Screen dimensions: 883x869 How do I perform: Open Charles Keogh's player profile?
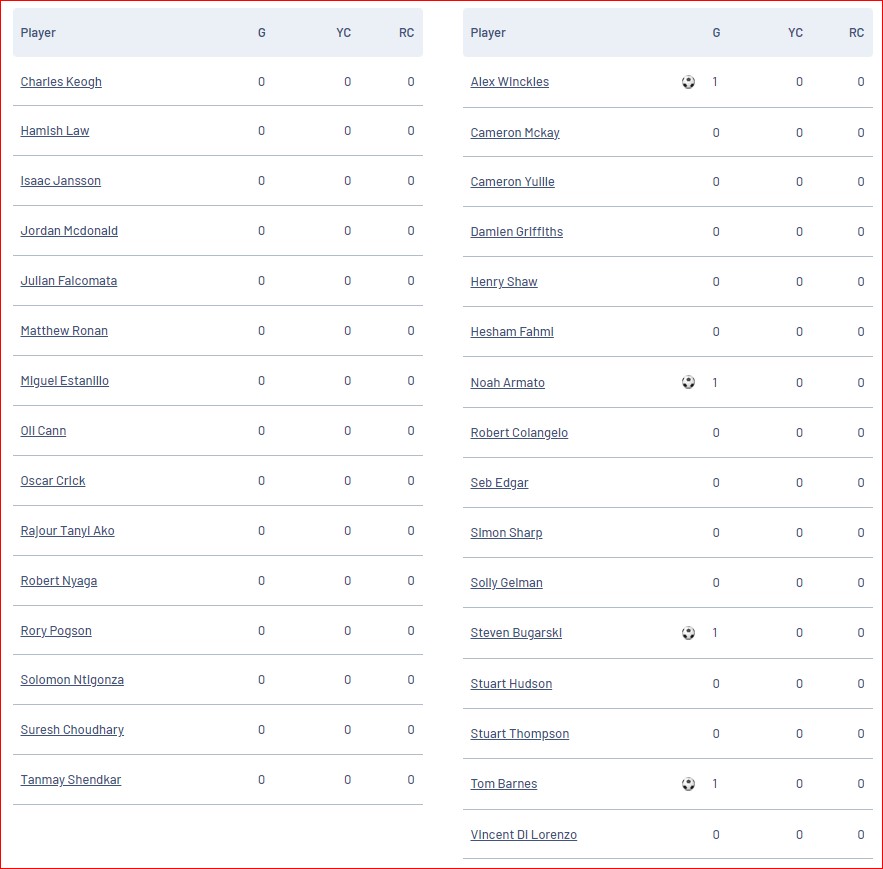coord(61,82)
